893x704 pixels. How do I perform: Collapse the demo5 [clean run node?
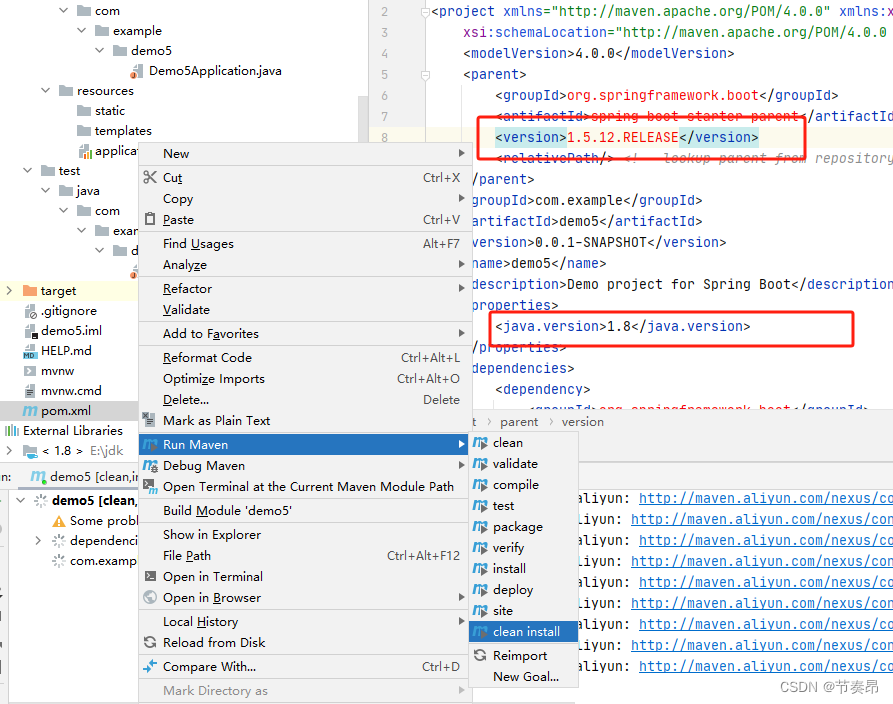point(21,500)
